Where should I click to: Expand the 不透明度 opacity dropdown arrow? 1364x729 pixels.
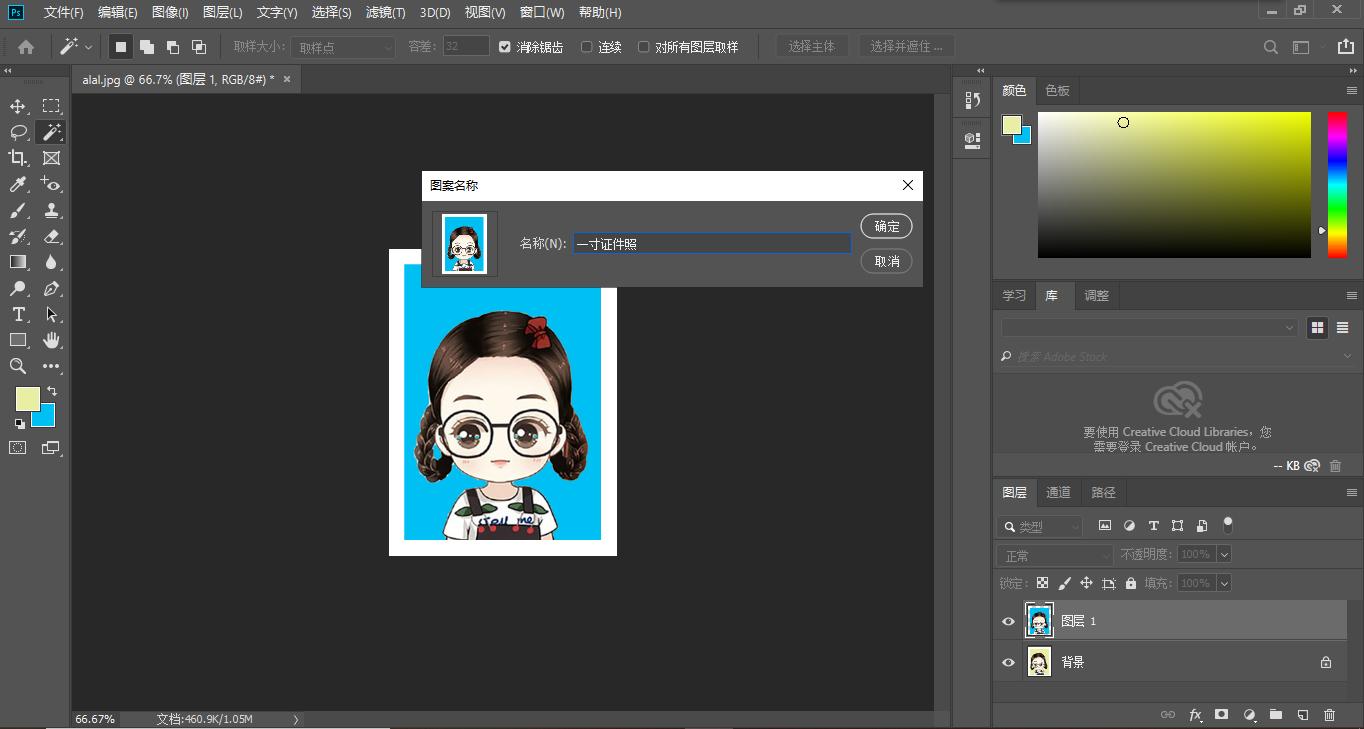tap(1224, 554)
